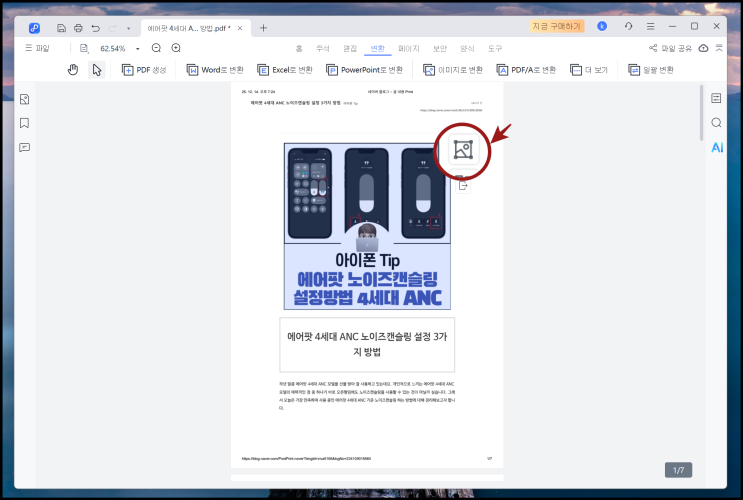Image resolution: width=743 pixels, height=500 pixels.
Task: Zoom in with the plus magnifier
Action: pos(176,48)
